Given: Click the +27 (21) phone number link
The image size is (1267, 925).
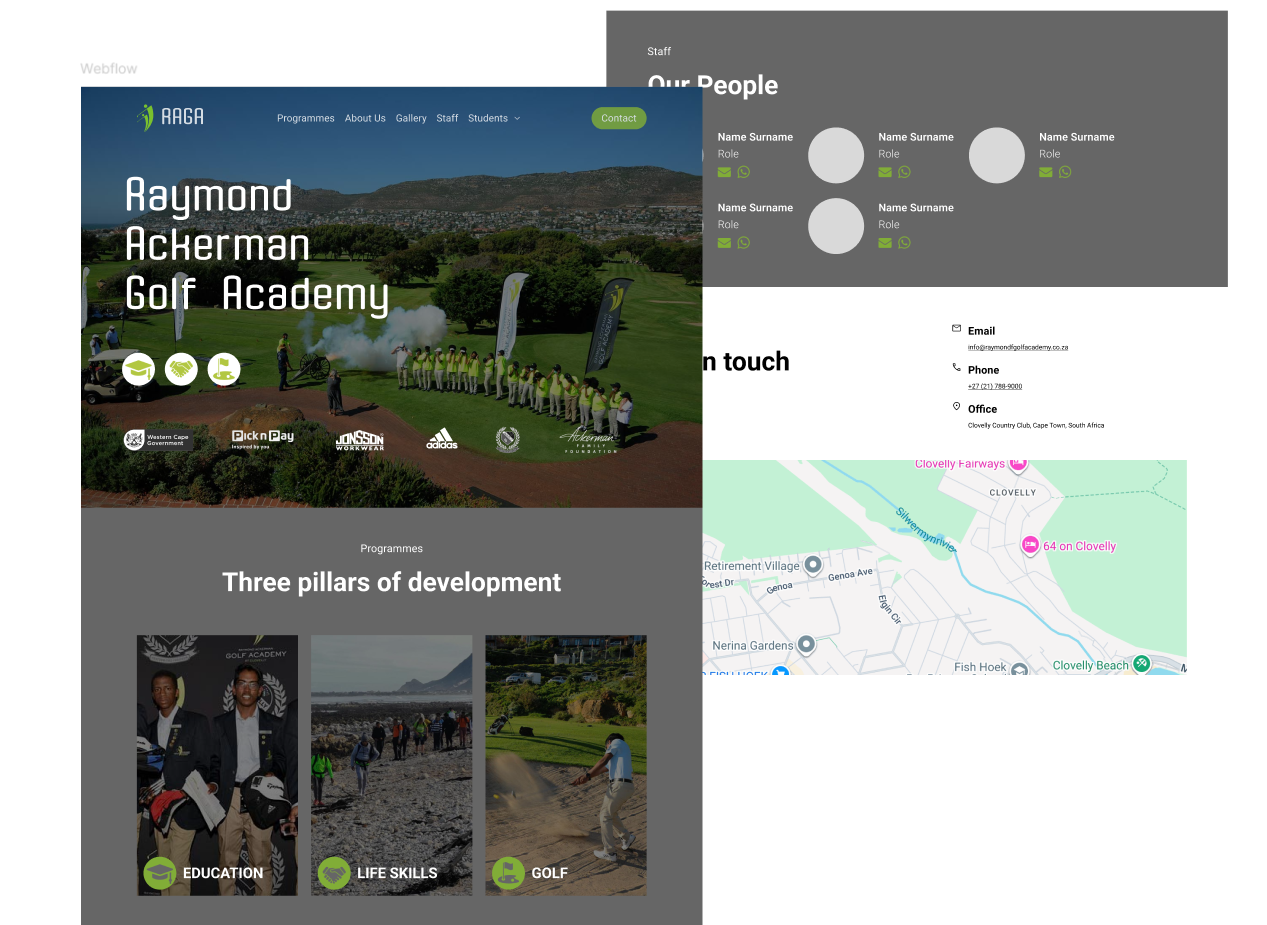Looking at the screenshot, I should 995,386.
